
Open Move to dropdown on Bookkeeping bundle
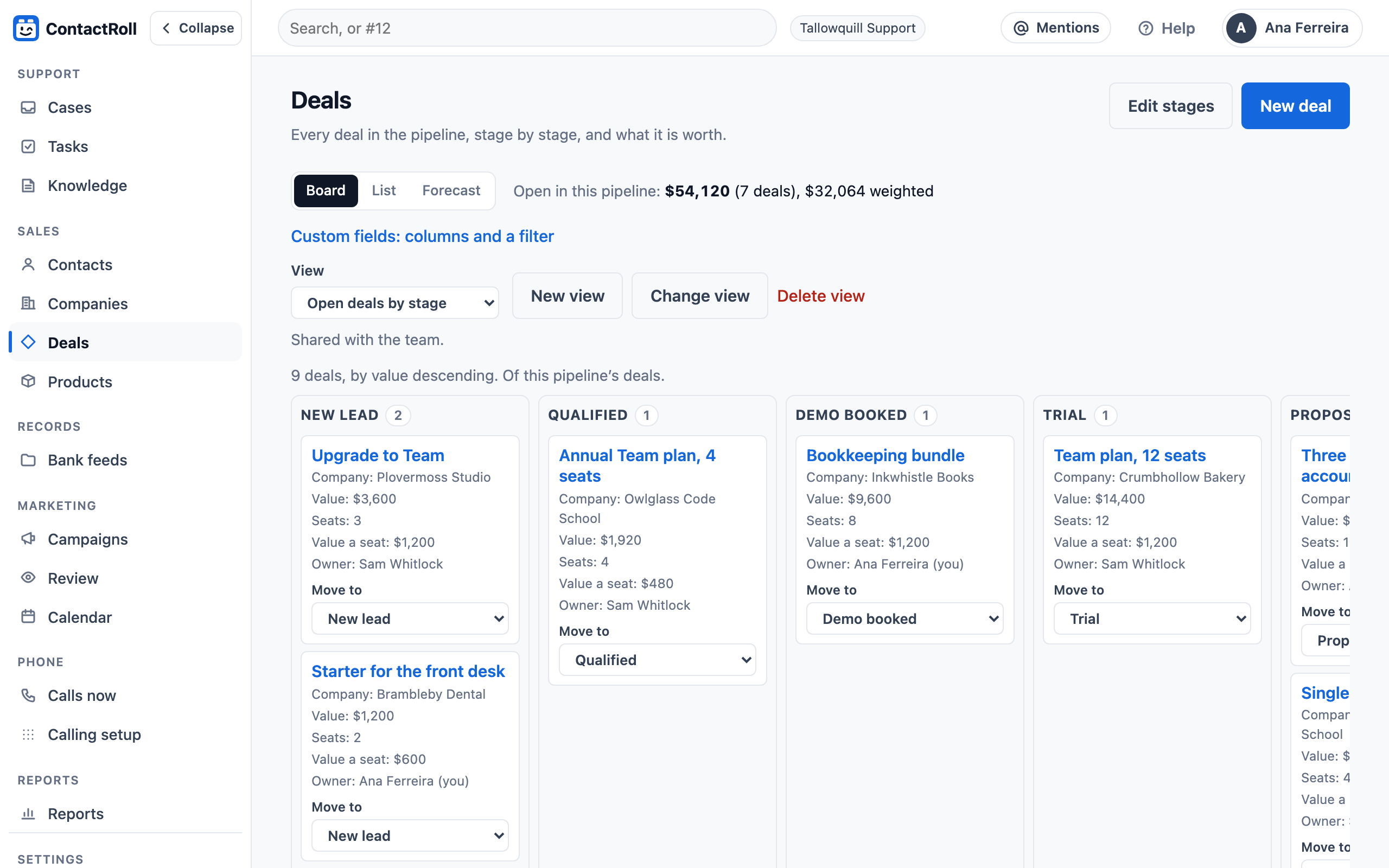(x=904, y=619)
